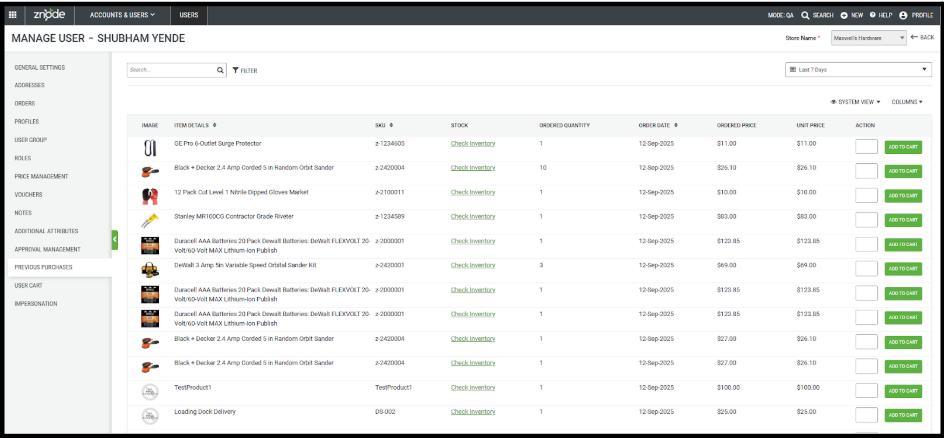Click SKU DS-002 cell
The height and width of the screenshot is (438, 944).
[x=385, y=412]
